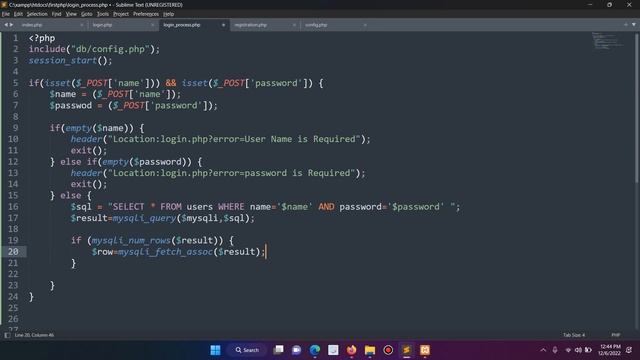Click the microphone tray icon
Screen dimensions: 640x360
point(555,350)
